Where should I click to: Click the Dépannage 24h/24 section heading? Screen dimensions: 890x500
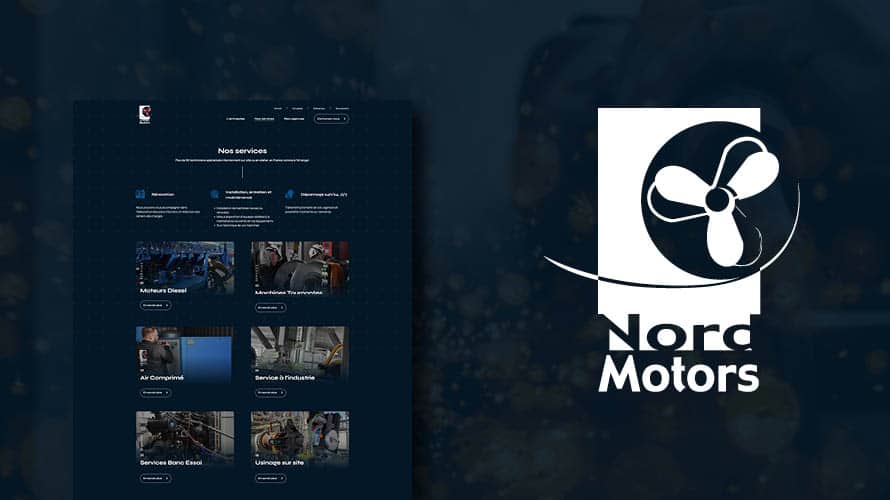coord(324,194)
